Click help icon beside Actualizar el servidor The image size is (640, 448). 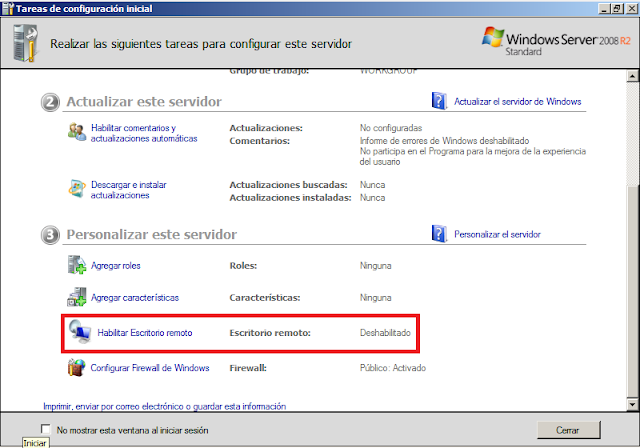tap(439, 101)
